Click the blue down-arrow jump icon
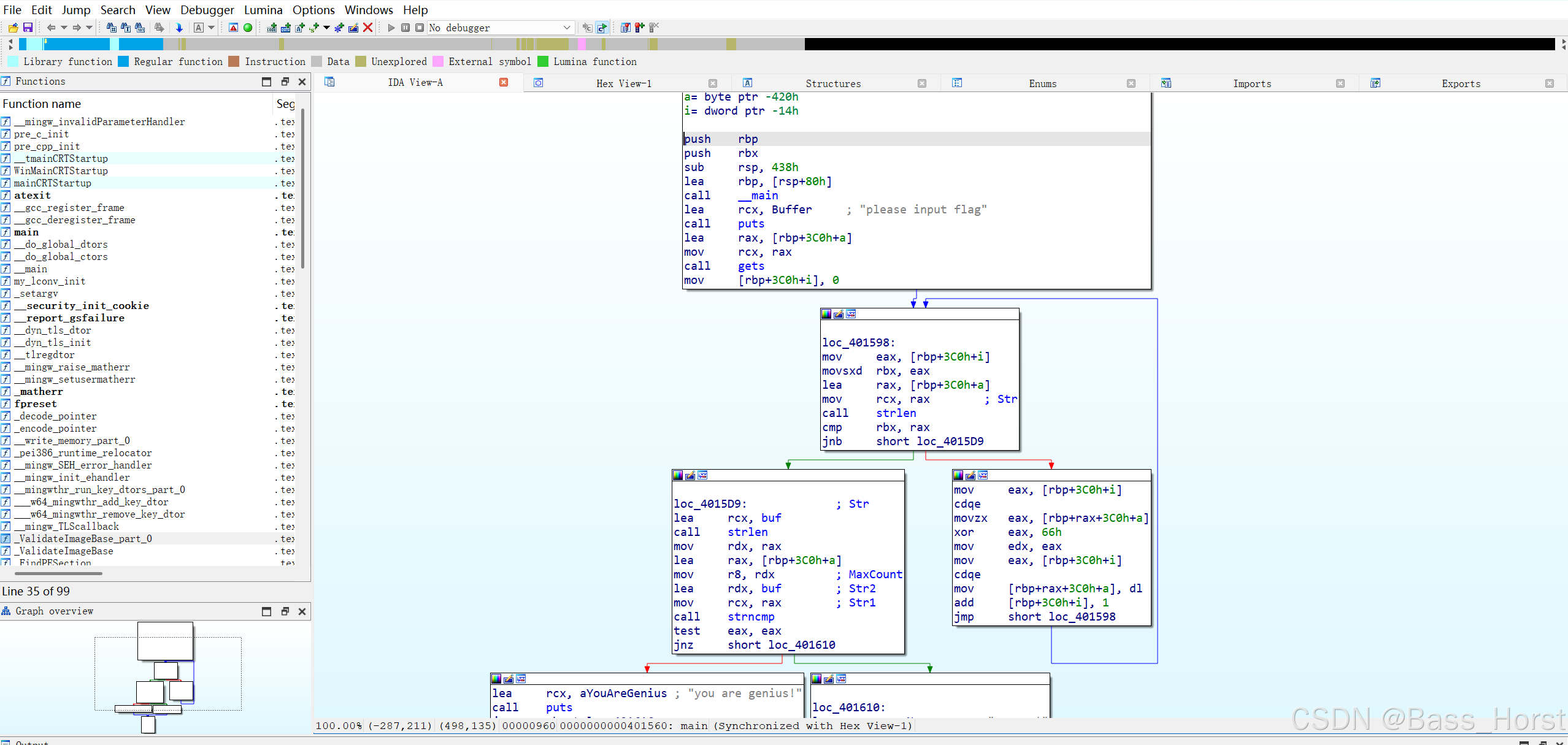Image resolution: width=1568 pixels, height=745 pixels. [179, 28]
